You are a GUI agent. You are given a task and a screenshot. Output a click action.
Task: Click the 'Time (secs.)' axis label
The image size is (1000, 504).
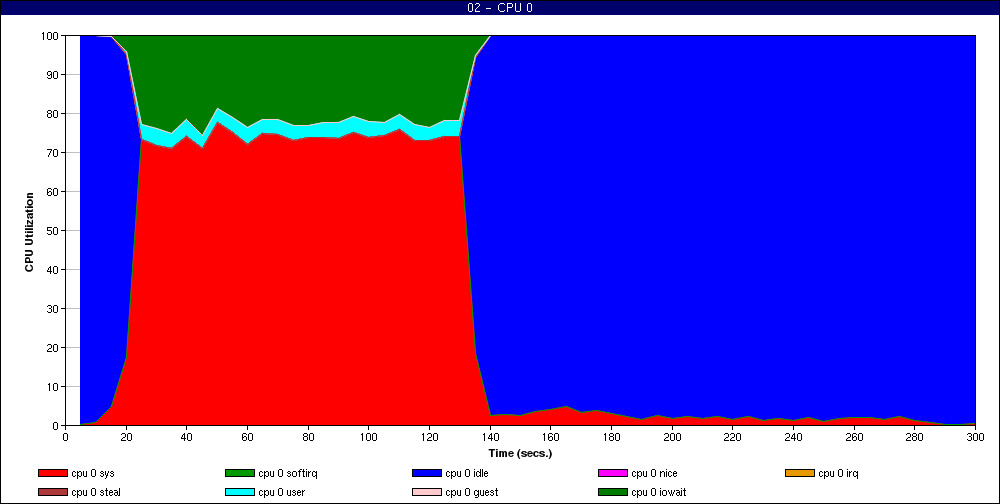pos(520,454)
